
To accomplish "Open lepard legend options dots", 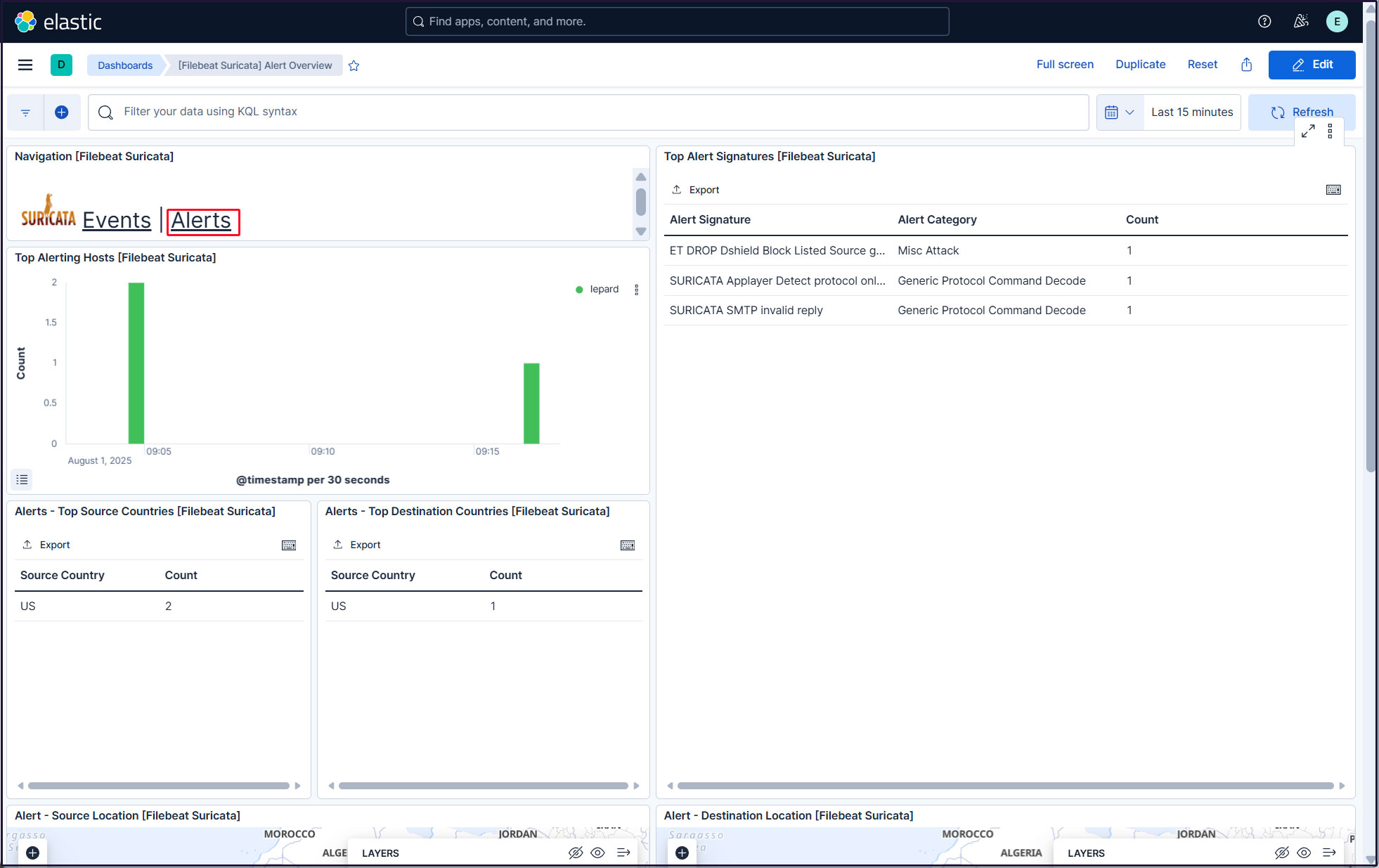I will (636, 290).
